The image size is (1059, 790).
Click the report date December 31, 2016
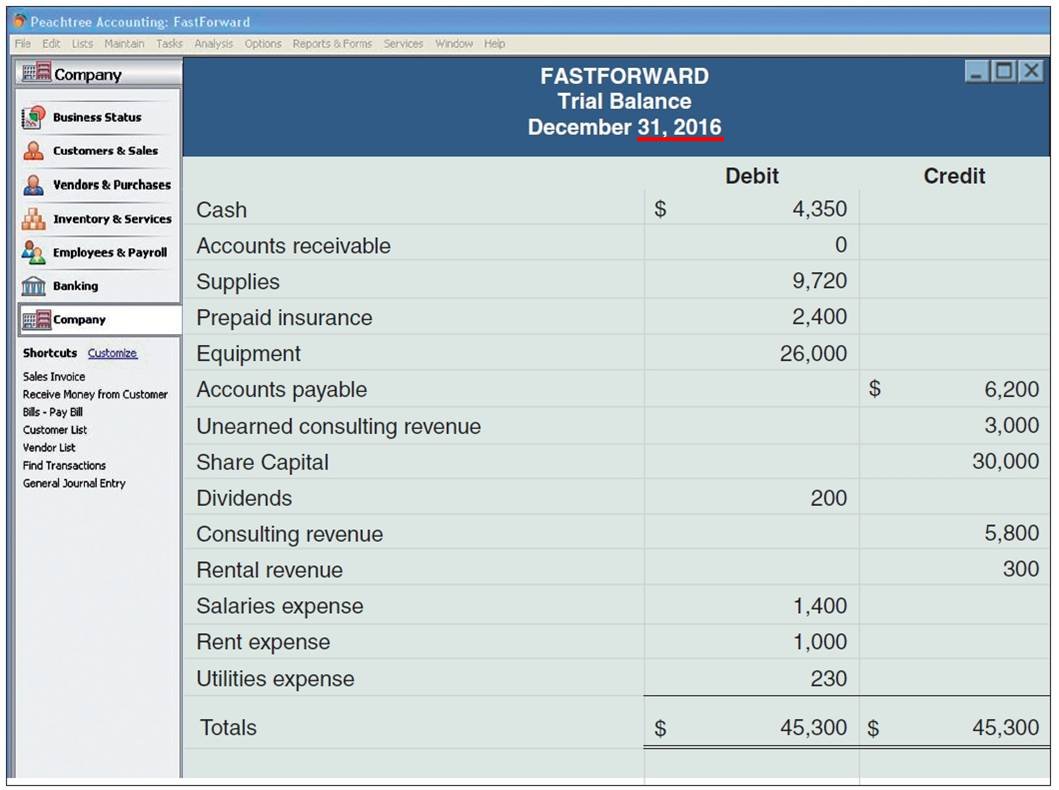click(625, 127)
